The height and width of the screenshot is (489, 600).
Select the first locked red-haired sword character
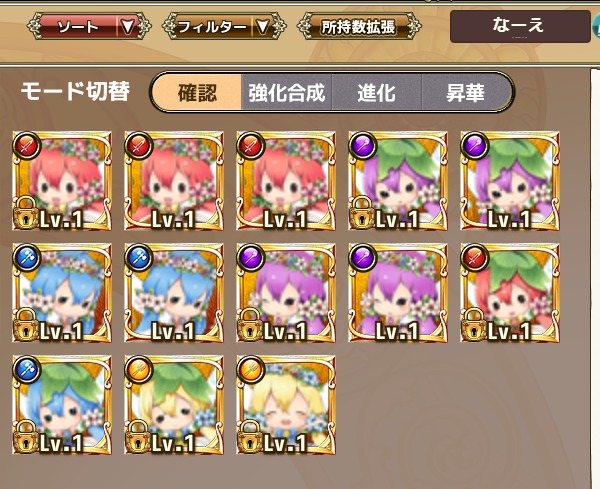pyautogui.click(x=62, y=181)
